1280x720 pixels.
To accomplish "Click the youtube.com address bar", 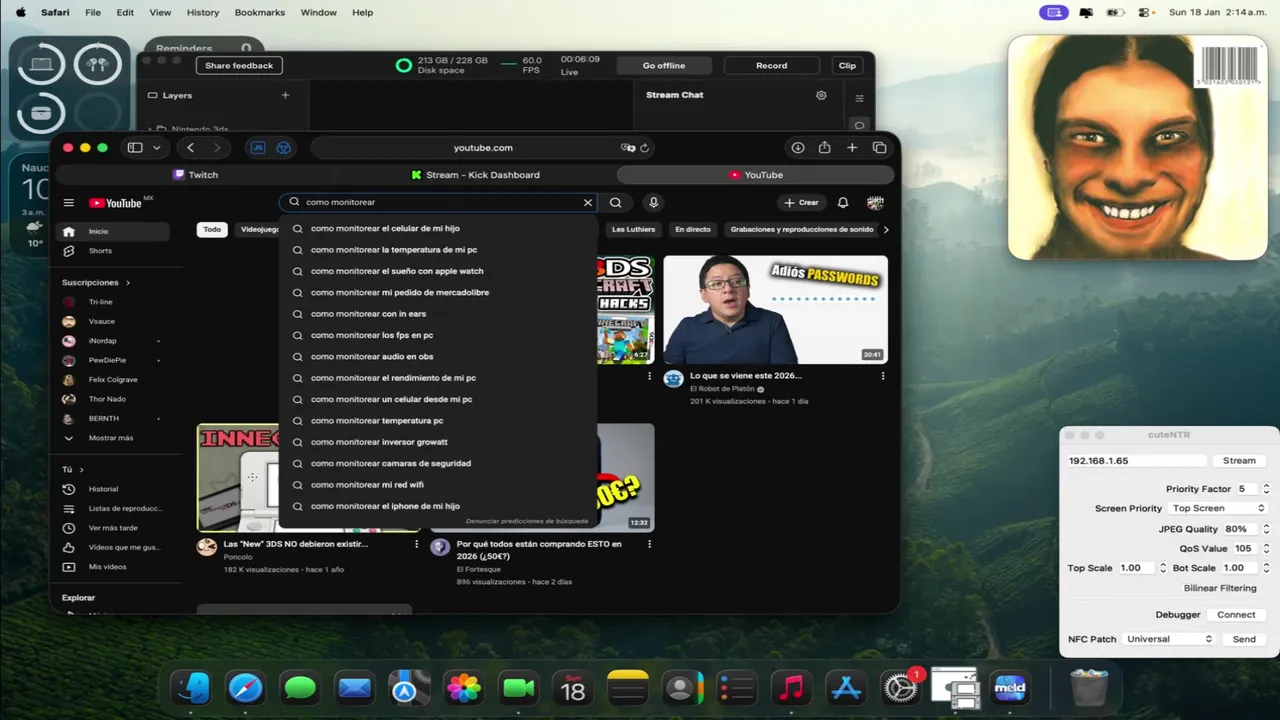I will 483,148.
